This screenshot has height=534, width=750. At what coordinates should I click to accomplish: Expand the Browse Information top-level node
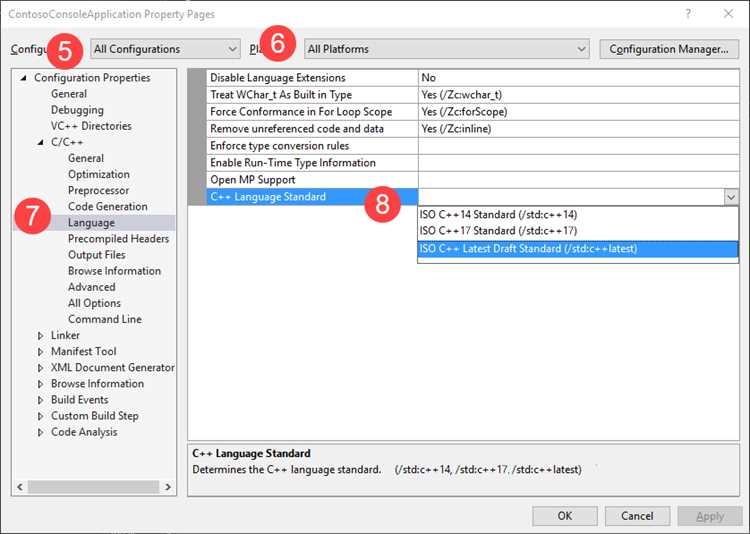pos(41,384)
